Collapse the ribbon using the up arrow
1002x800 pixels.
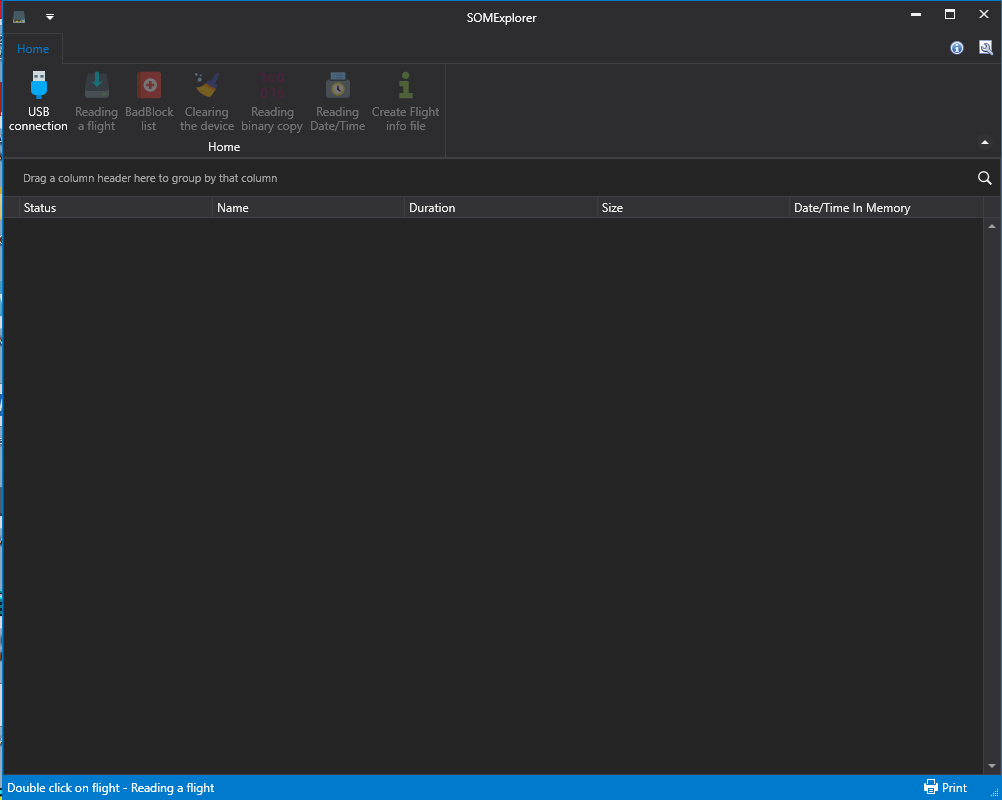(x=984, y=143)
